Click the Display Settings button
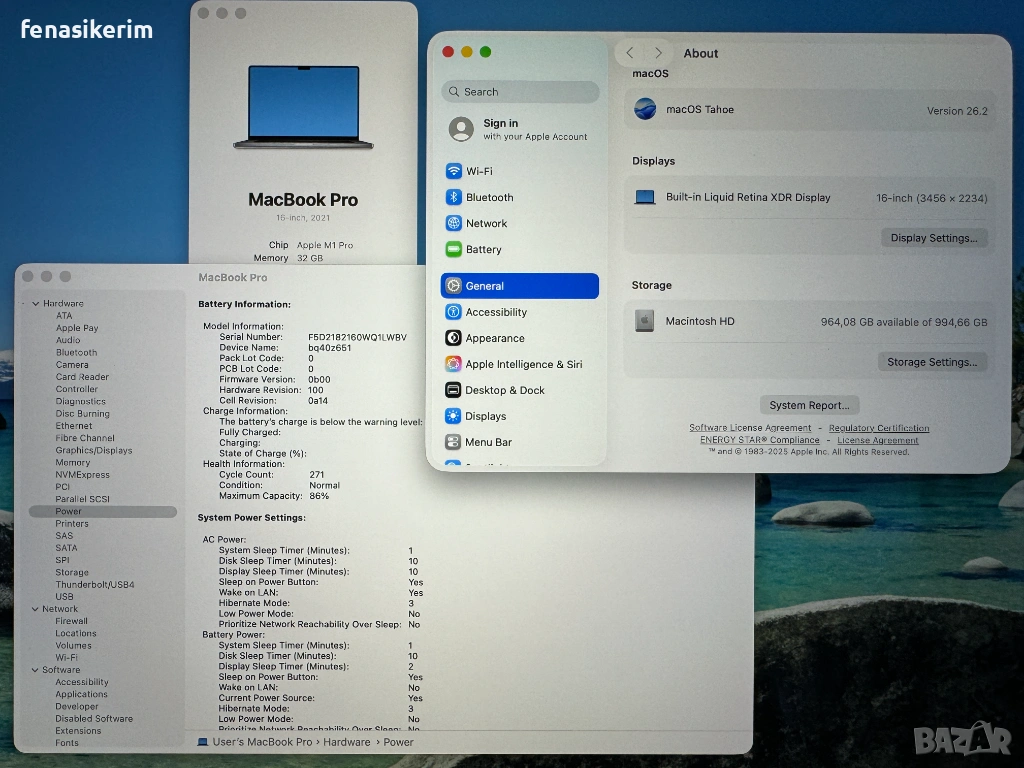 coord(934,238)
